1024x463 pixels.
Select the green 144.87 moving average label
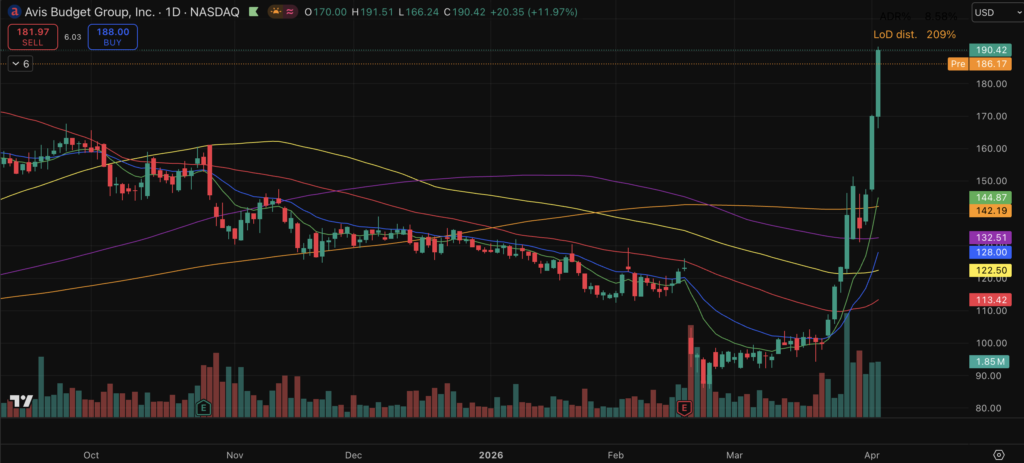994,198
